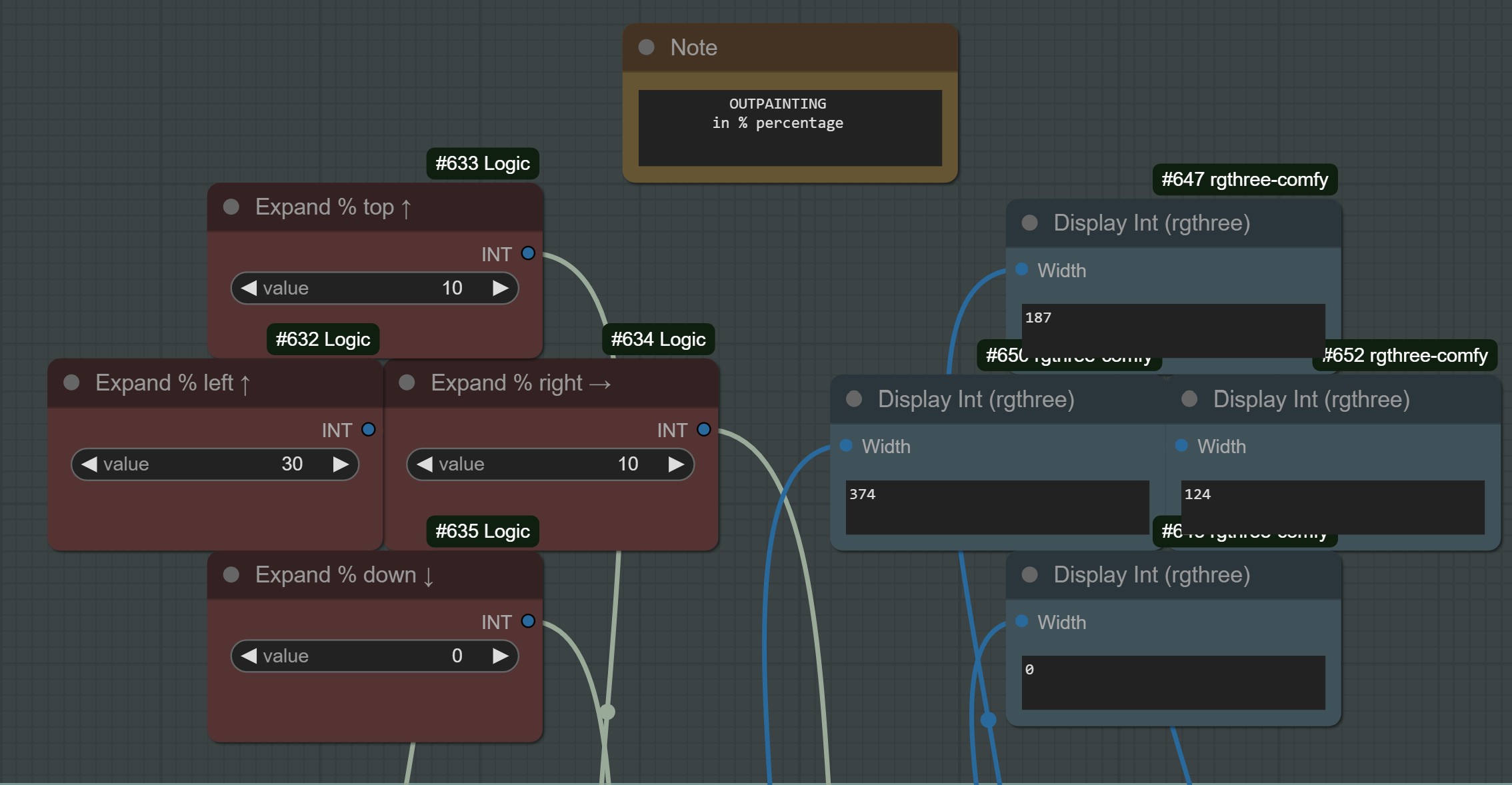Click the Expand % left value slider field
The image size is (1512, 785).
pyautogui.click(x=215, y=464)
